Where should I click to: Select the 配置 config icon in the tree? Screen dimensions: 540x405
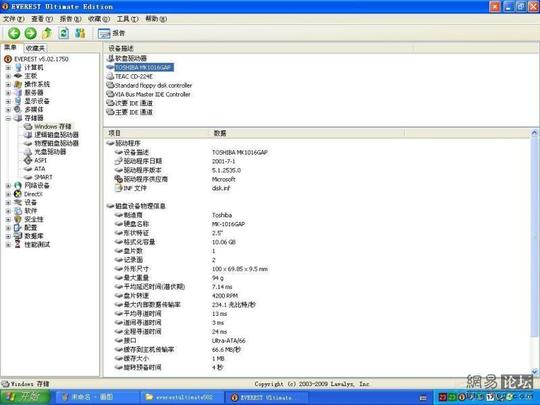[18, 228]
